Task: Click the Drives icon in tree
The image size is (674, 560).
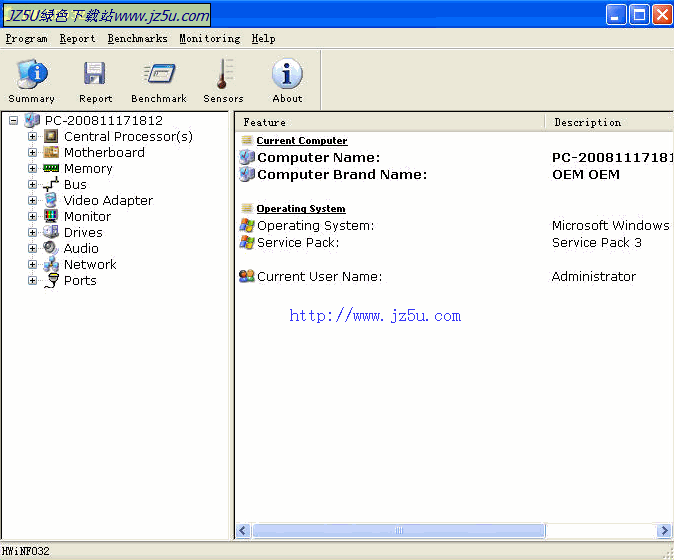Action: pos(51,232)
